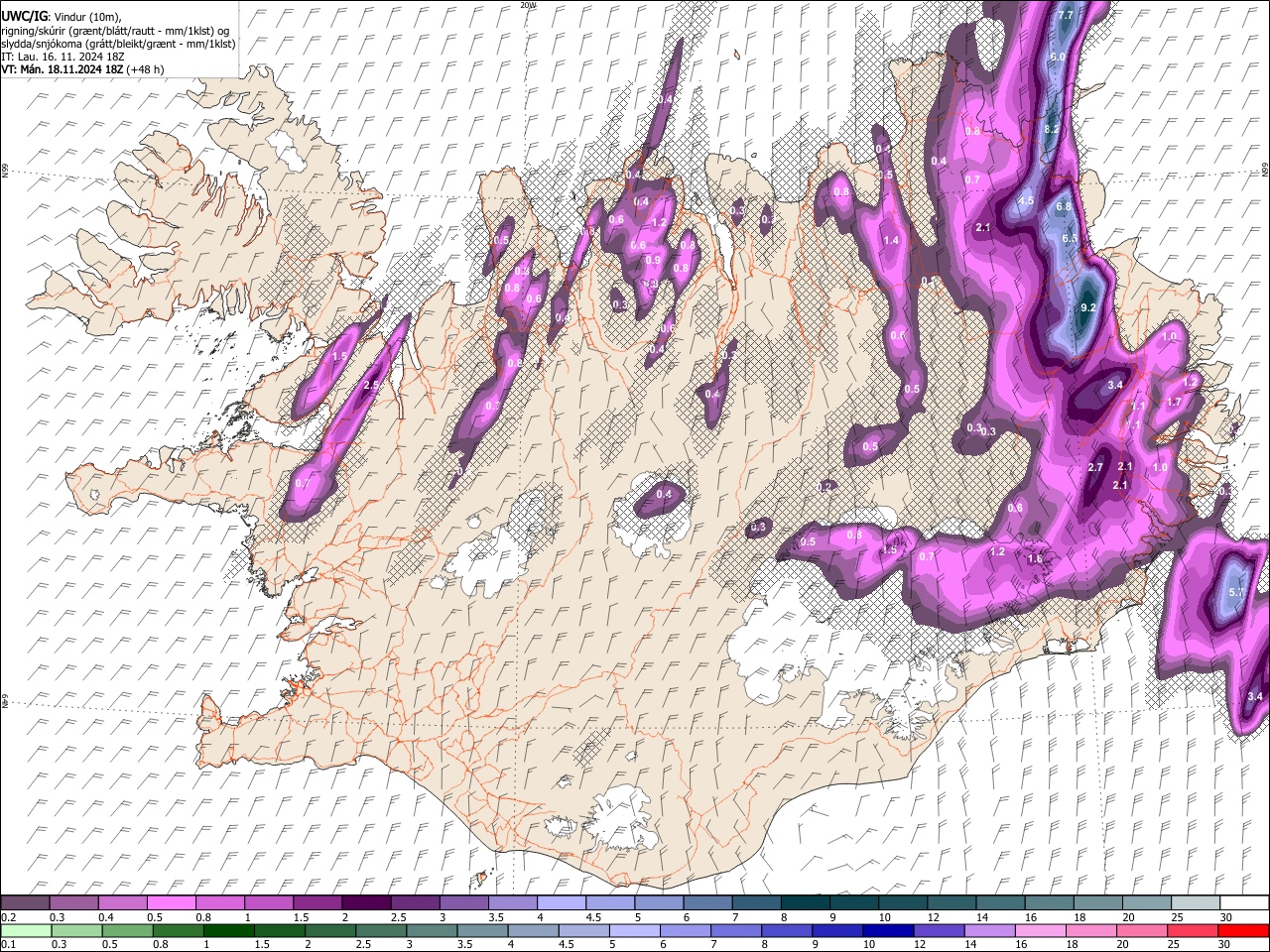Click the 7.7 precipitation value on the map
The height and width of the screenshot is (952, 1270).
pos(1066,16)
